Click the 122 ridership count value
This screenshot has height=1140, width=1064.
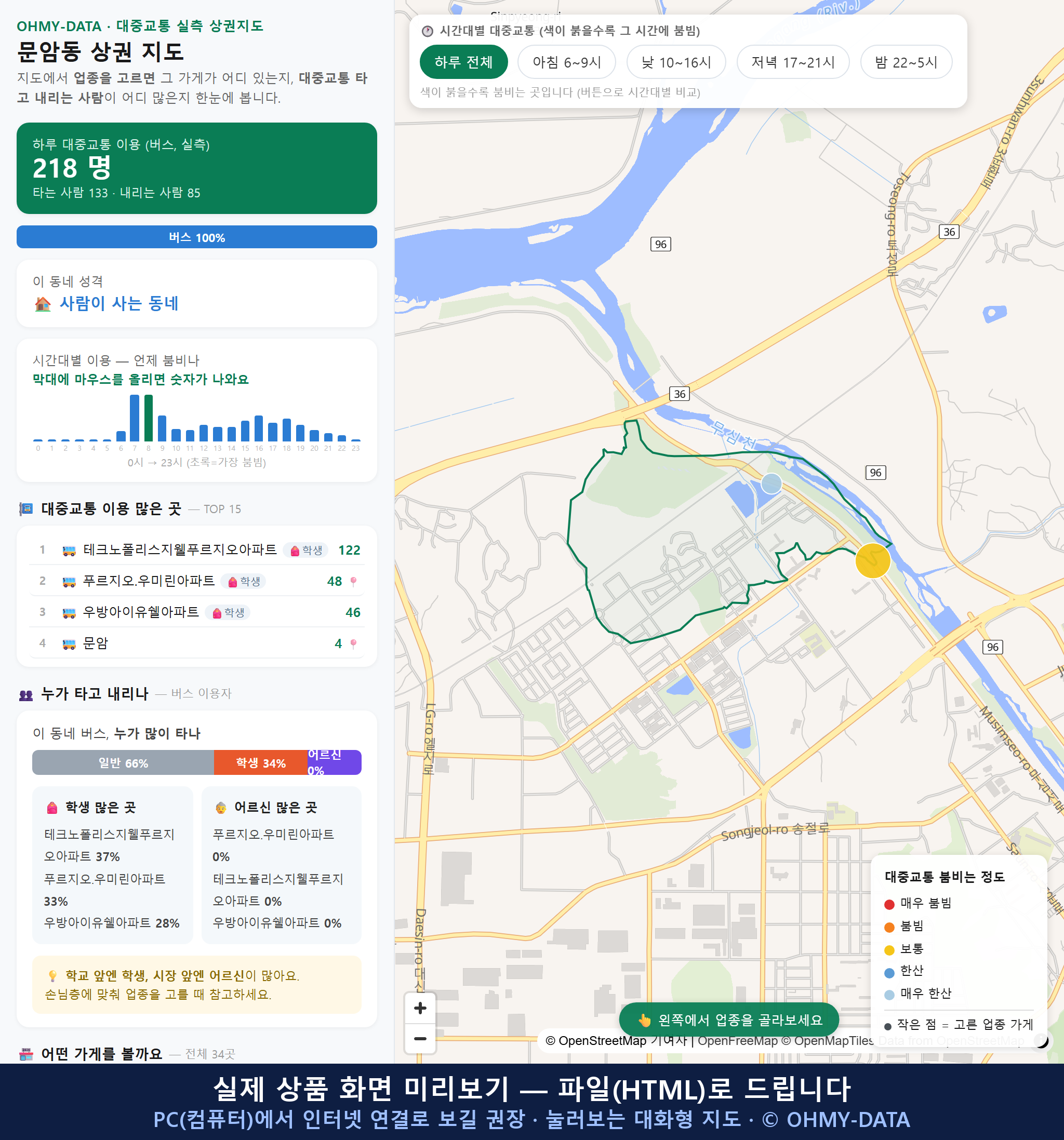point(349,551)
